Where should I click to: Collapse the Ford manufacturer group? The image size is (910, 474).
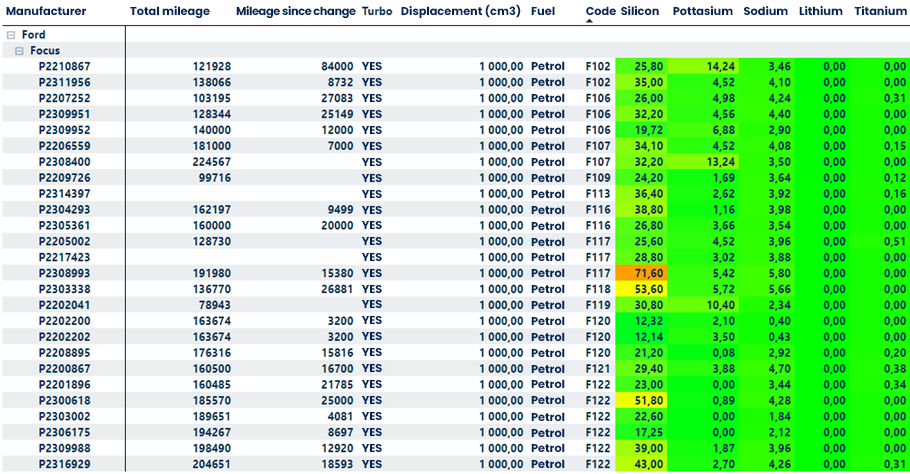(x=11, y=35)
